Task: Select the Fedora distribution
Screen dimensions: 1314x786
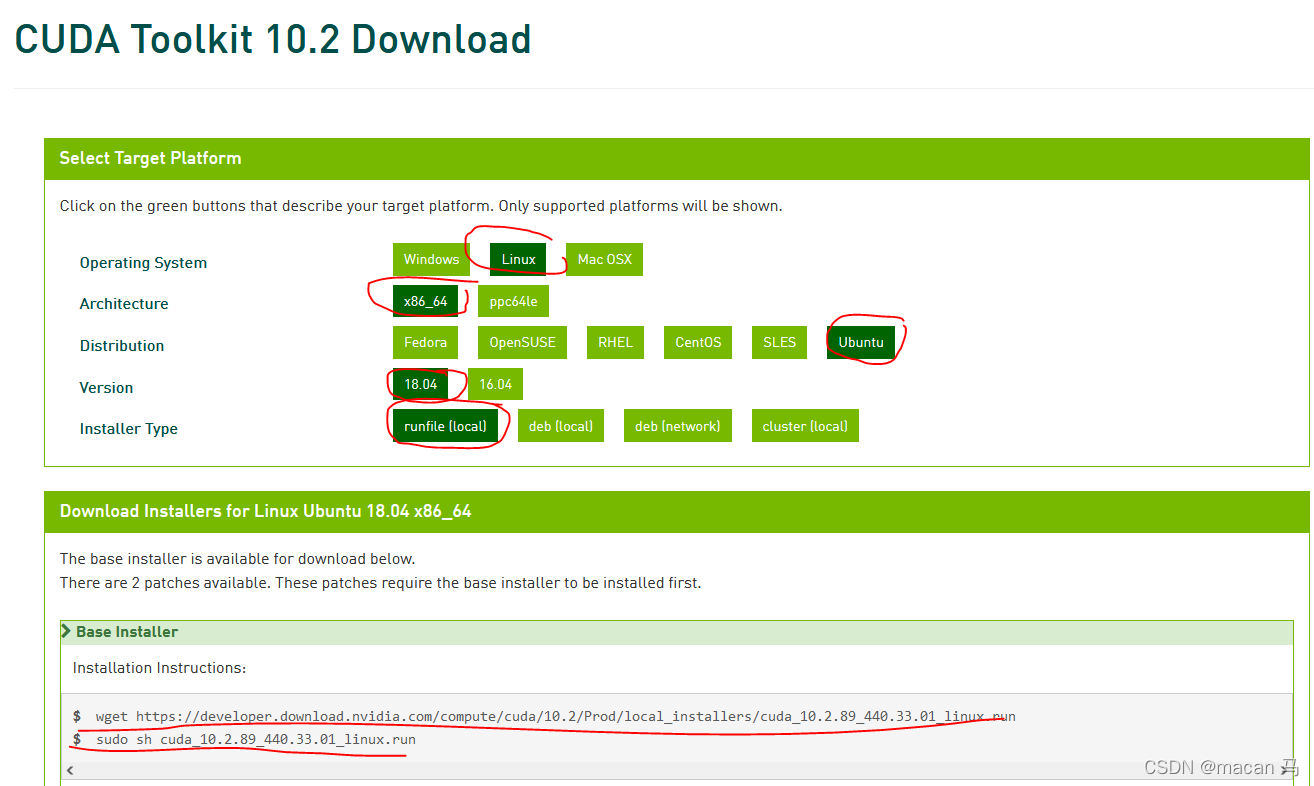Action: coord(425,342)
